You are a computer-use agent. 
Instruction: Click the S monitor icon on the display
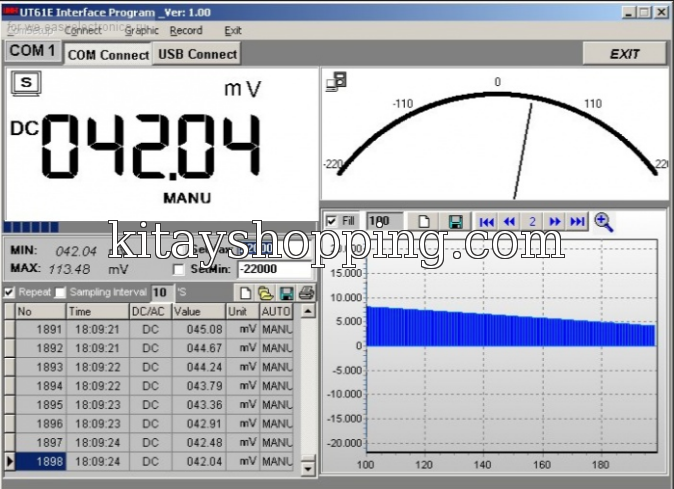[x=26, y=83]
